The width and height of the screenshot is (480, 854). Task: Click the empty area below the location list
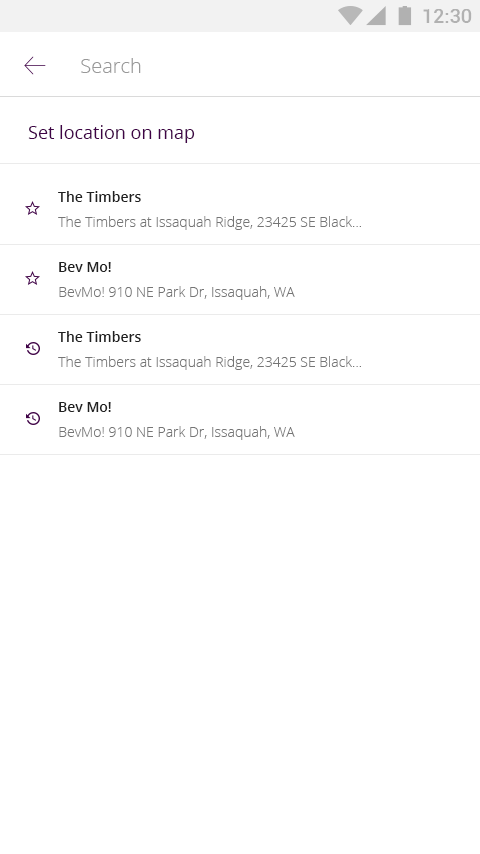pos(240,654)
